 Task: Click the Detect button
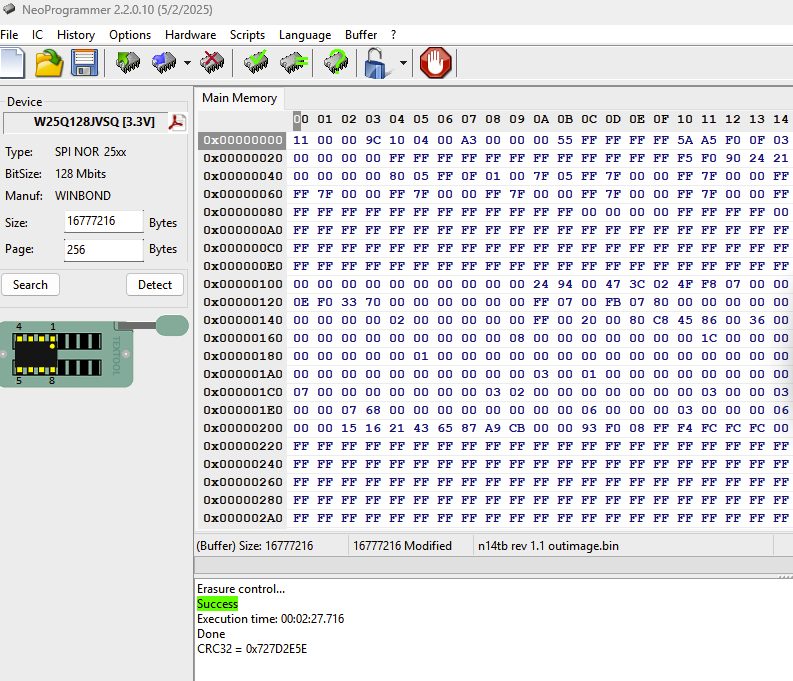pyautogui.click(x=155, y=285)
